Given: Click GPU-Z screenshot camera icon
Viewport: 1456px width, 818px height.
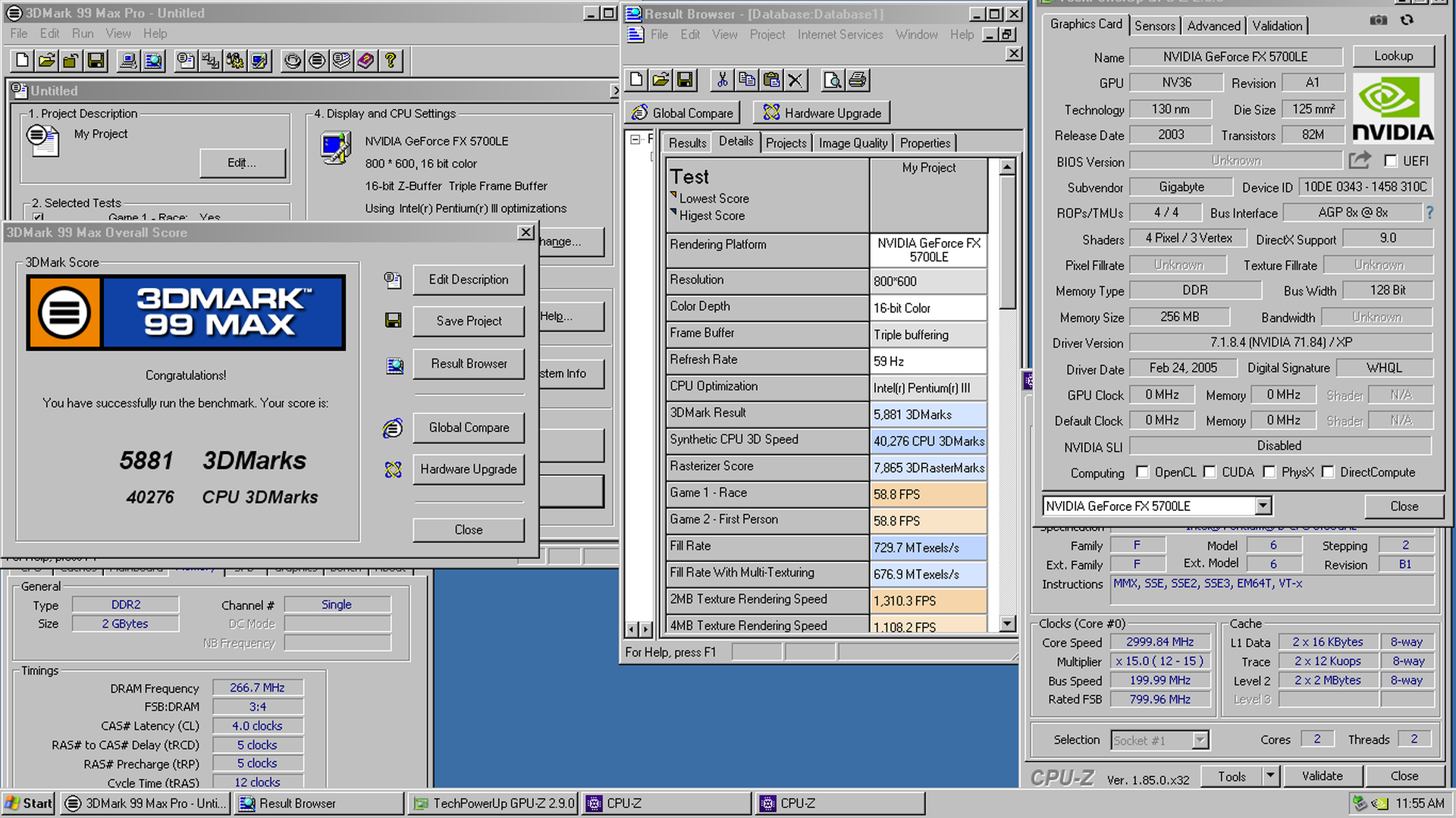Looking at the screenshot, I should 1379,20.
